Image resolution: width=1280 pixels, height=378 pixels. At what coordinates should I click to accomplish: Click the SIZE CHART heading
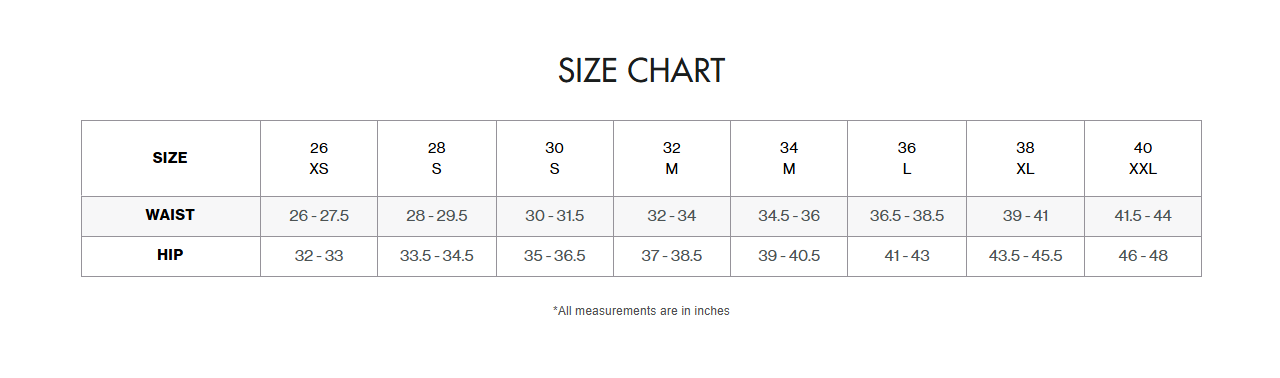click(x=641, y=71)
